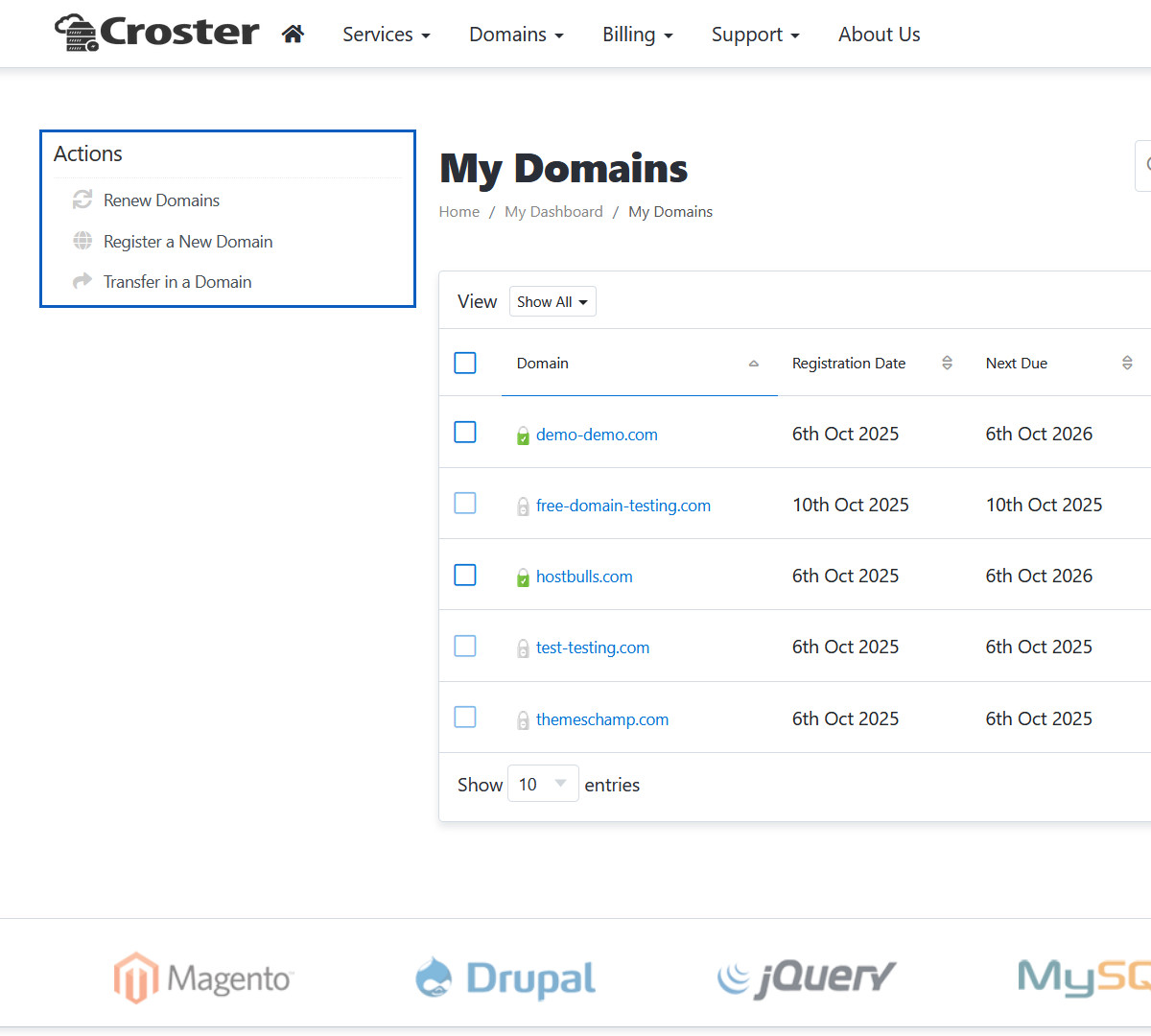Open the Billing menu

pyautogui.click(x=637, y=35)
